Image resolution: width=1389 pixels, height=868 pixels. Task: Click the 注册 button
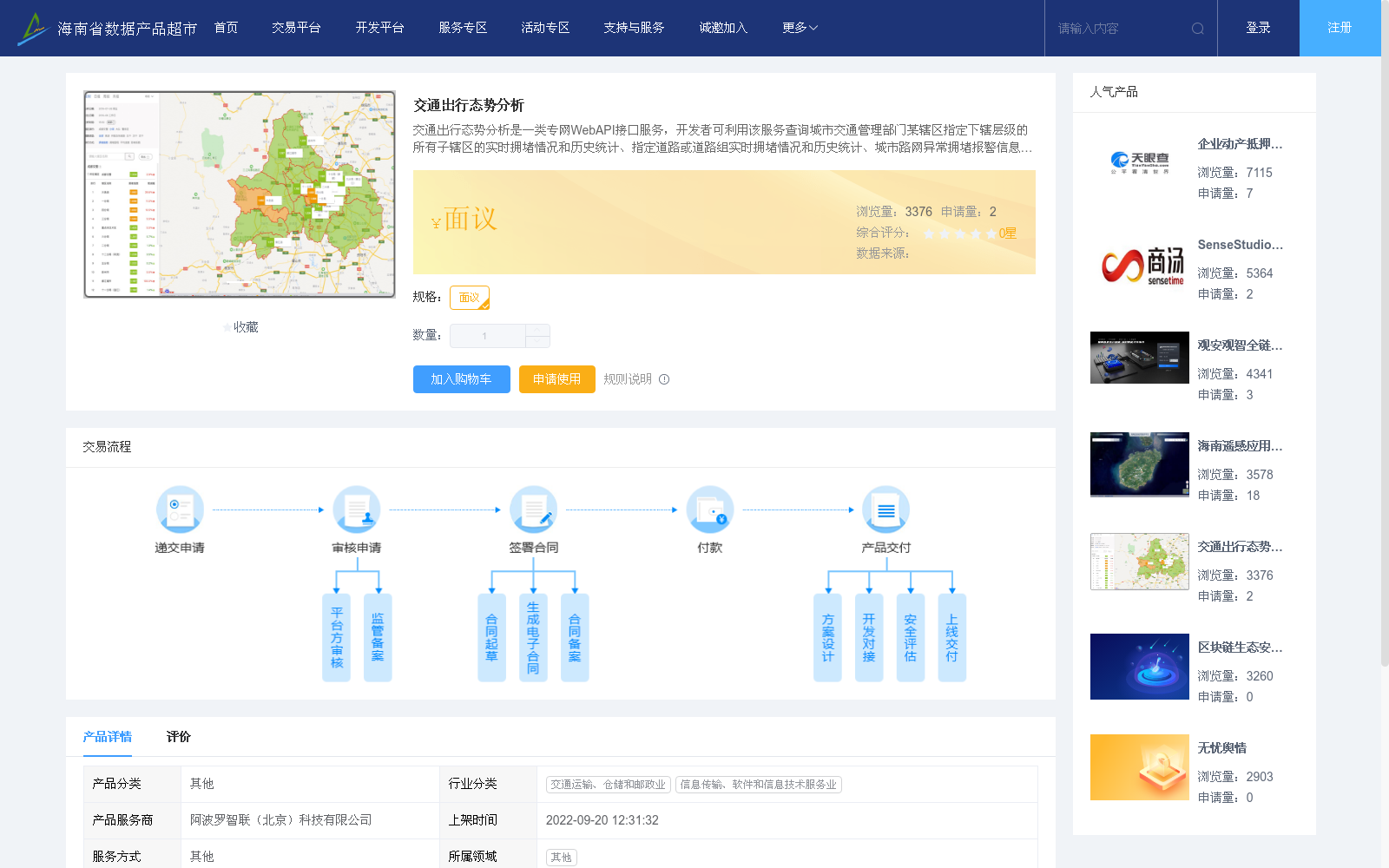tap(1340, 28)
